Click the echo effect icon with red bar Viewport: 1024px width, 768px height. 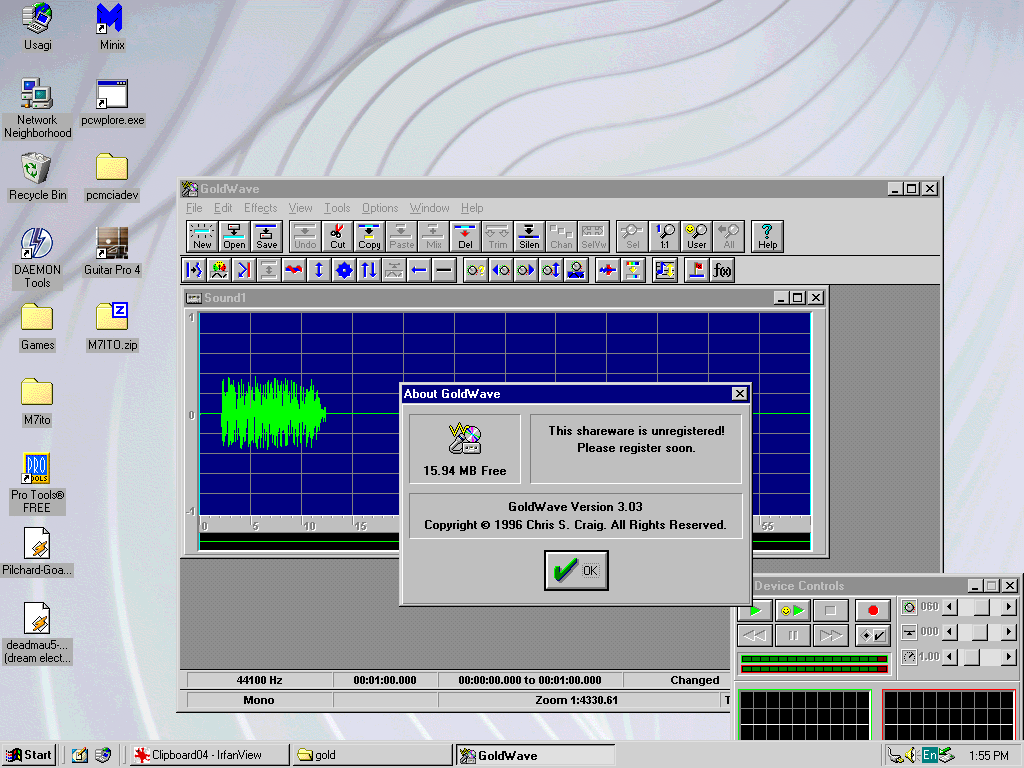pyautogui.click(x=244, y=270)
